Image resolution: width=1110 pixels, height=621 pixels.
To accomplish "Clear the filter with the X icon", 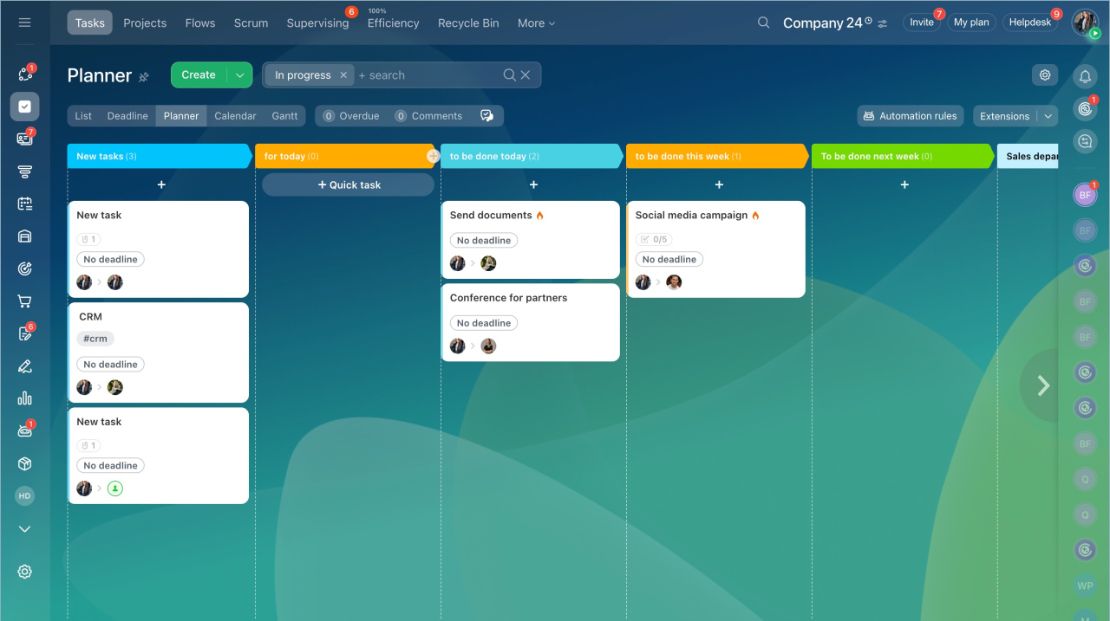I will pos(525,75).
